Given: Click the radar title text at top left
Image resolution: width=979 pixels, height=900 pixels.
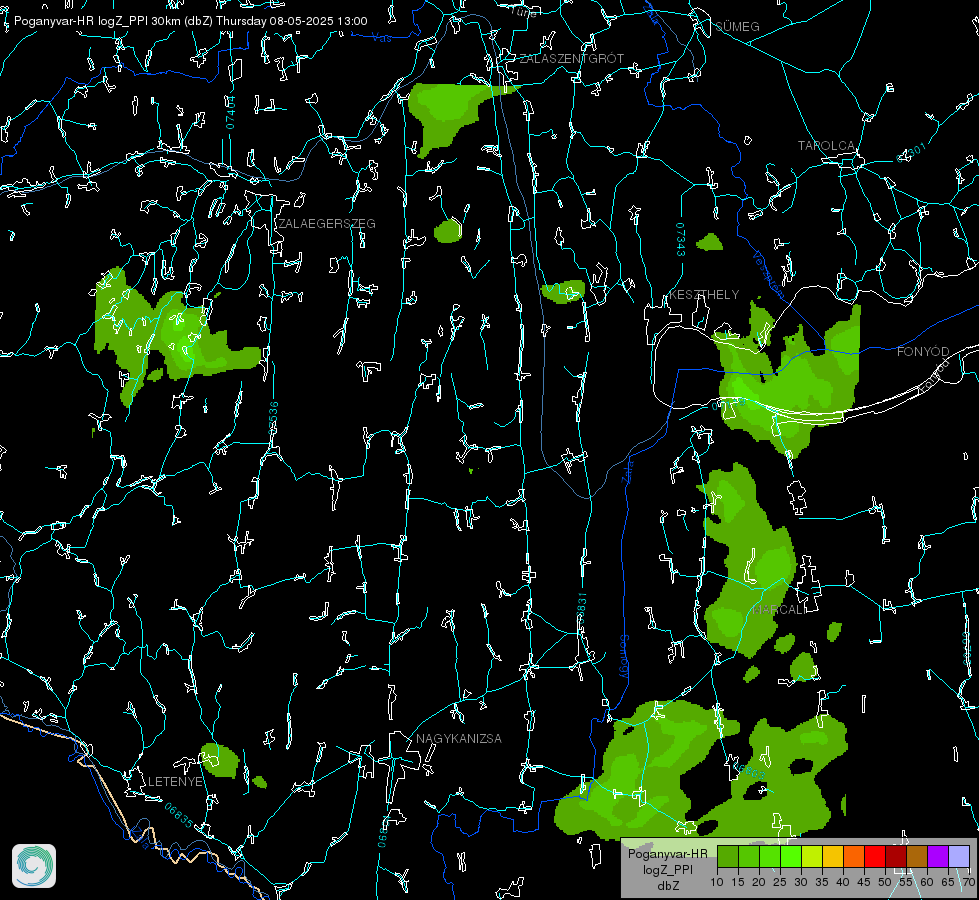Looking at the screenshot, I should click(190, 21).
